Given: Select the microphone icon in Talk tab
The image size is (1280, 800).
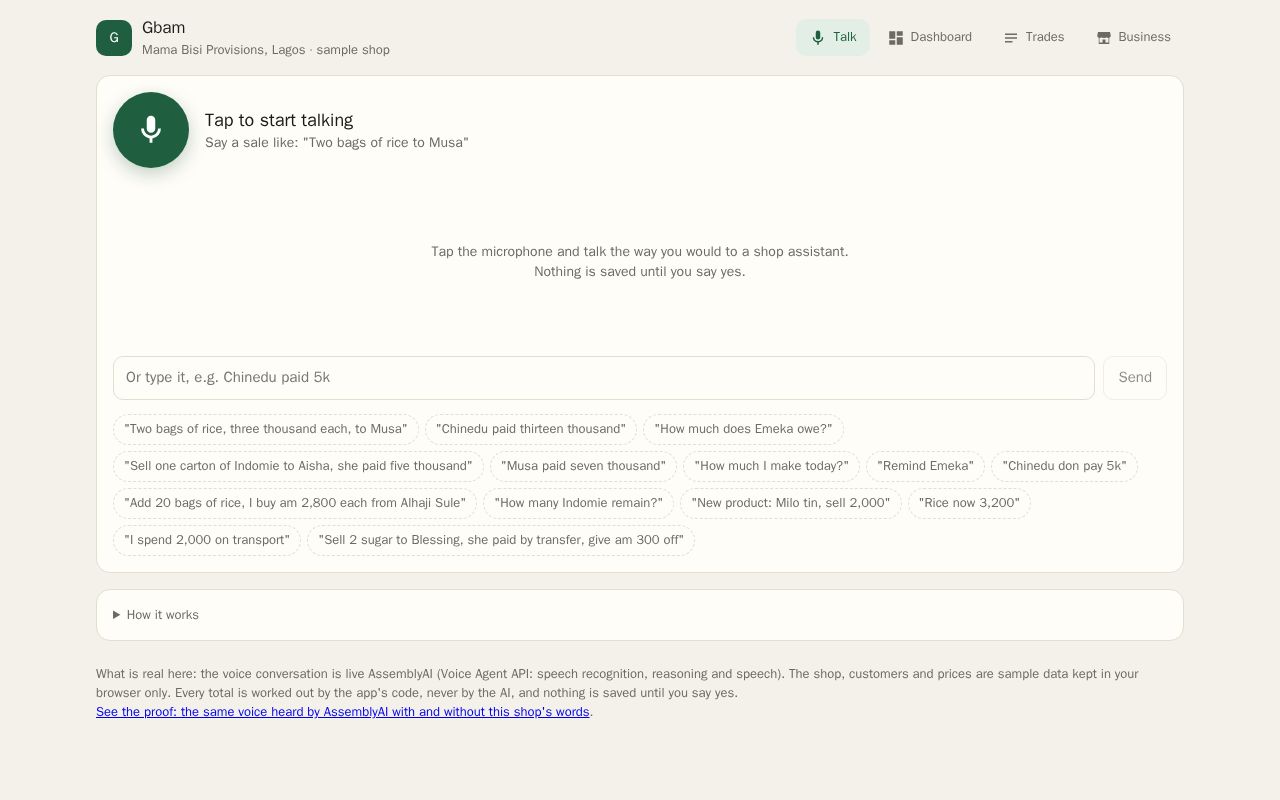Looking at the screenshot, I should pos(818,38).
